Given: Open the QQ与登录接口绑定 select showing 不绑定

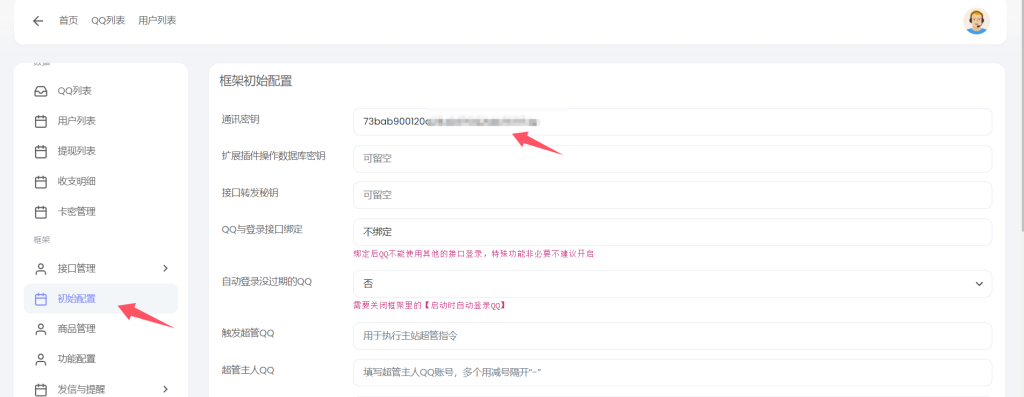Looking at the screenshot, I should coord(673,232).
